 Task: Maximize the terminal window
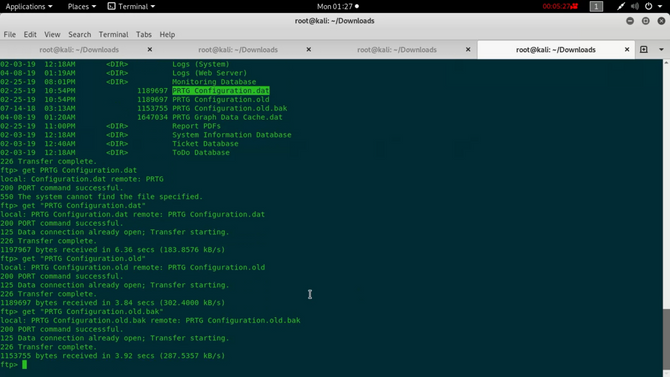coord(646,21)
